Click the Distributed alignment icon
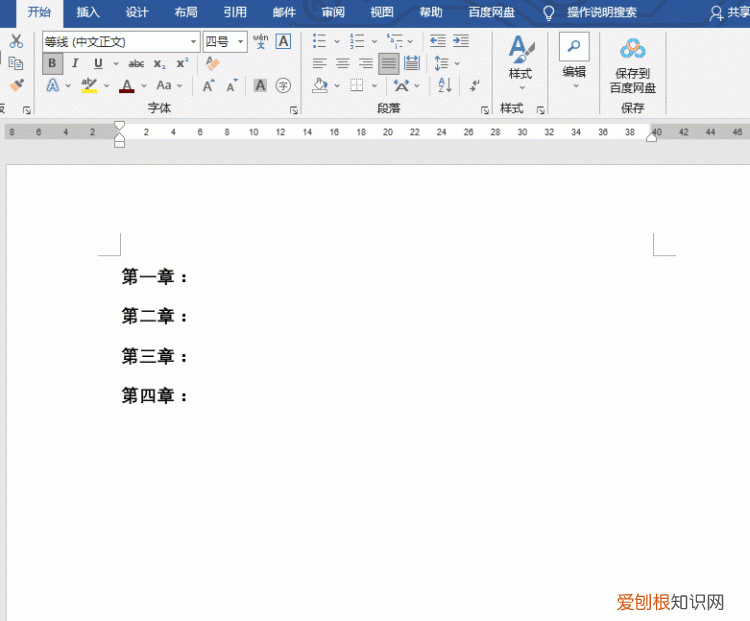The image size is (750, 621). (412, 63)
